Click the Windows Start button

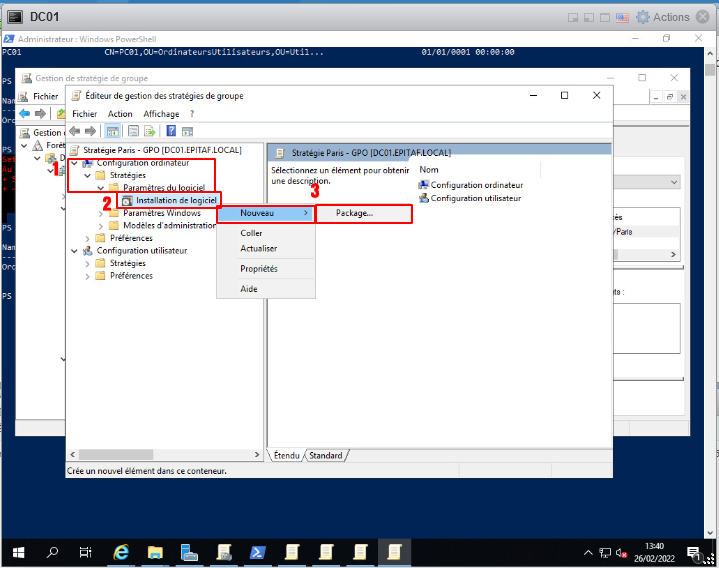(x=18, y=551)
